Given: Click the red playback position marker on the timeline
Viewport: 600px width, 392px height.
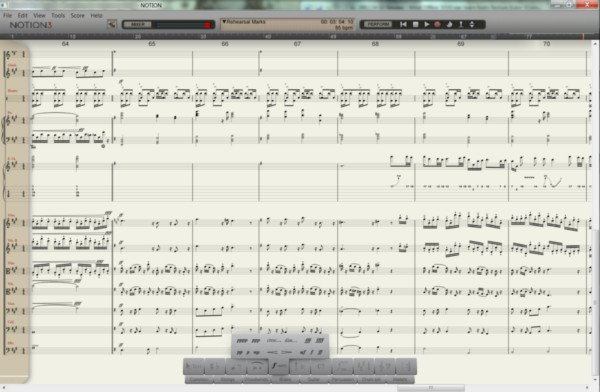Looking at the screenshot, I should click(x=584, y=37).
